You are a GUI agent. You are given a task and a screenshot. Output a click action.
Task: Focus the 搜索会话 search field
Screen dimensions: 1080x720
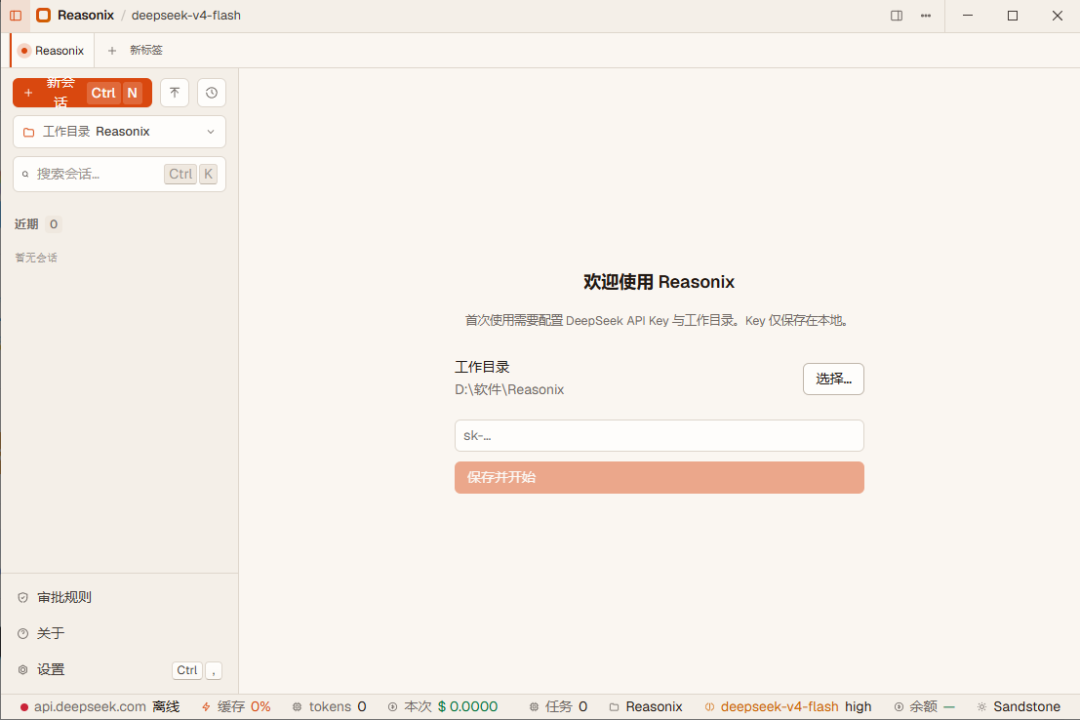[119, 174]
